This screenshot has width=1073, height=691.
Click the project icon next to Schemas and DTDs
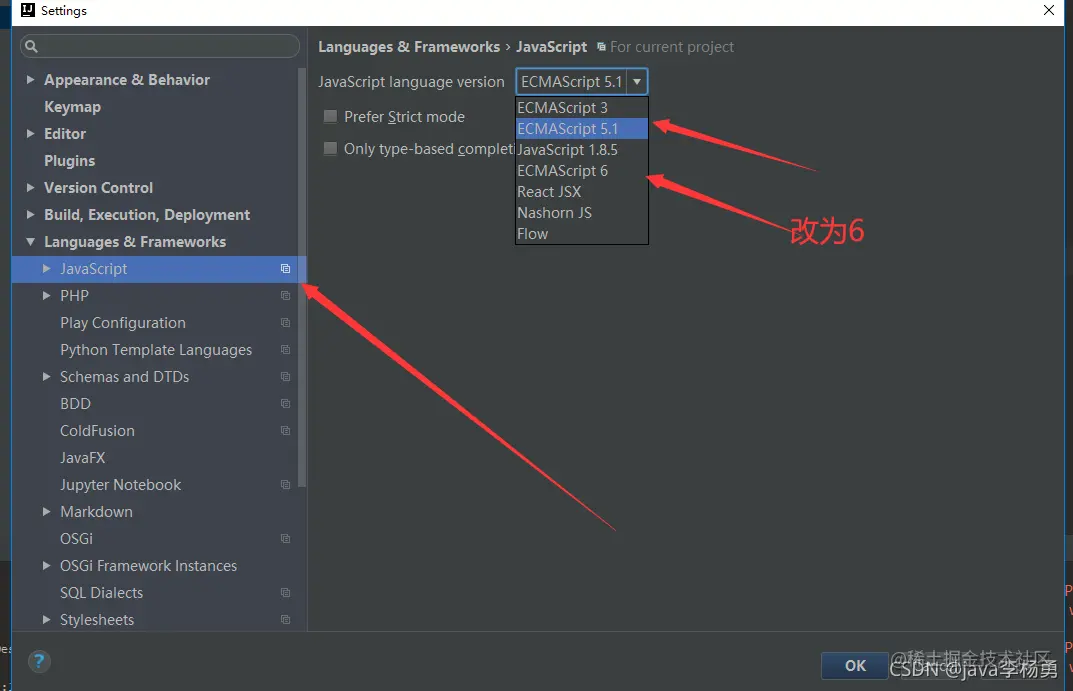pos(285,377)
